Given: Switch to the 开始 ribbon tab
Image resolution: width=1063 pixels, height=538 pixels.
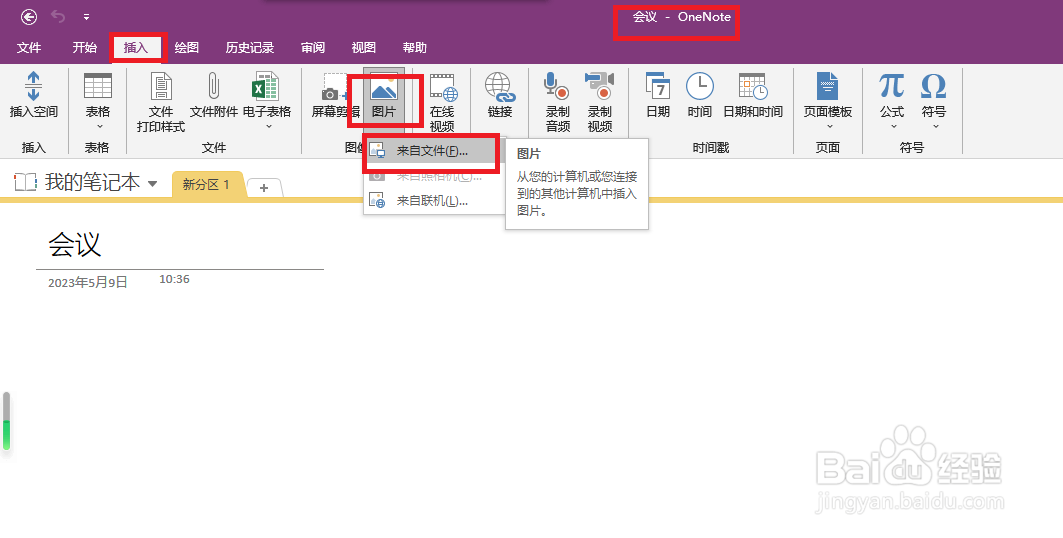Looking at the screenshot, I should pyautogui.click(x=85, y=47).
